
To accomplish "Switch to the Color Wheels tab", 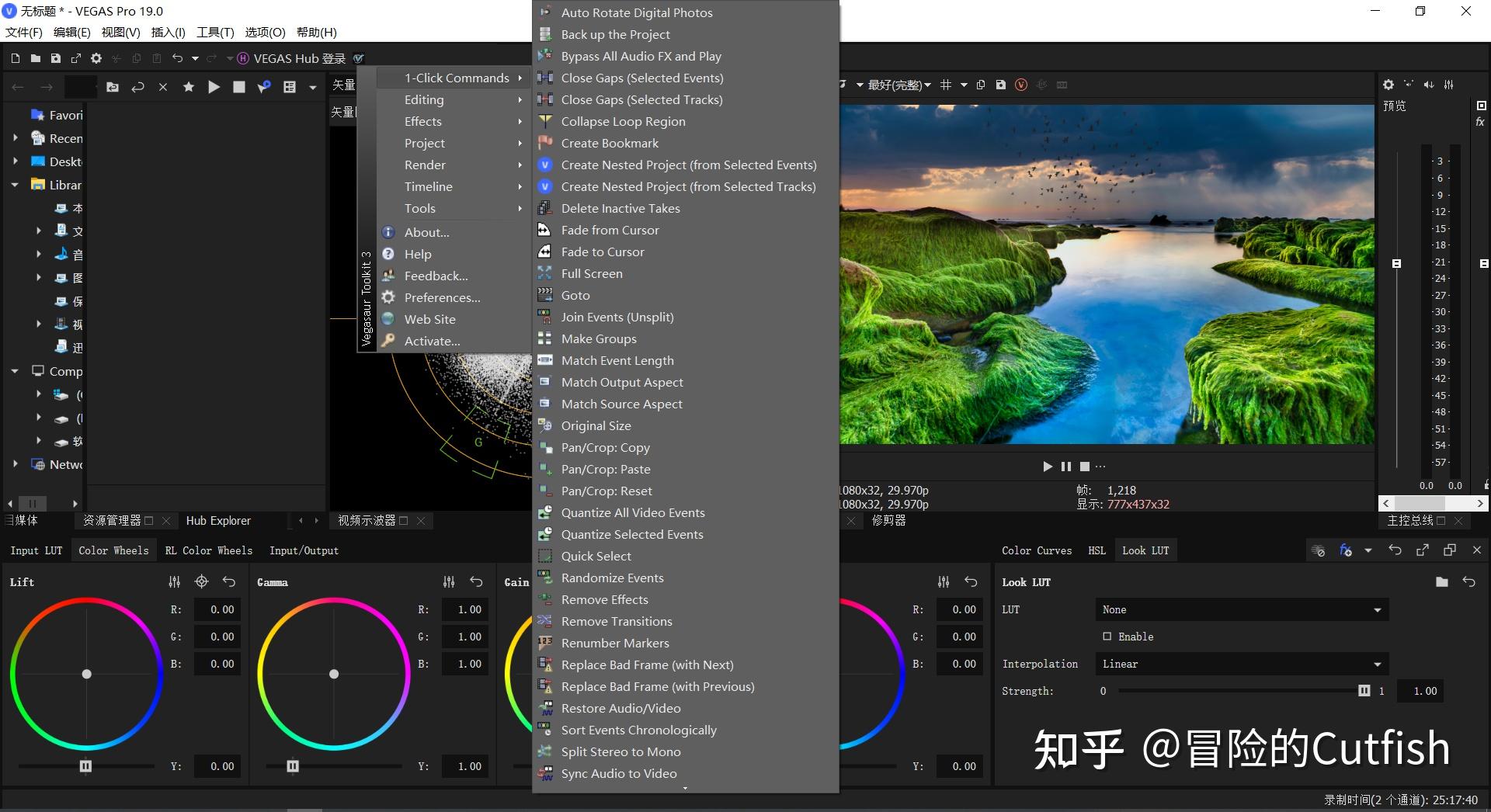I will coord(113,550).
